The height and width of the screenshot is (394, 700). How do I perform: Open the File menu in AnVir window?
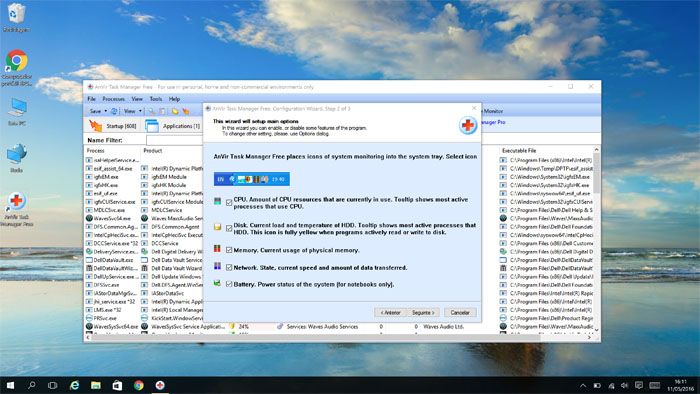pos(92,99)
